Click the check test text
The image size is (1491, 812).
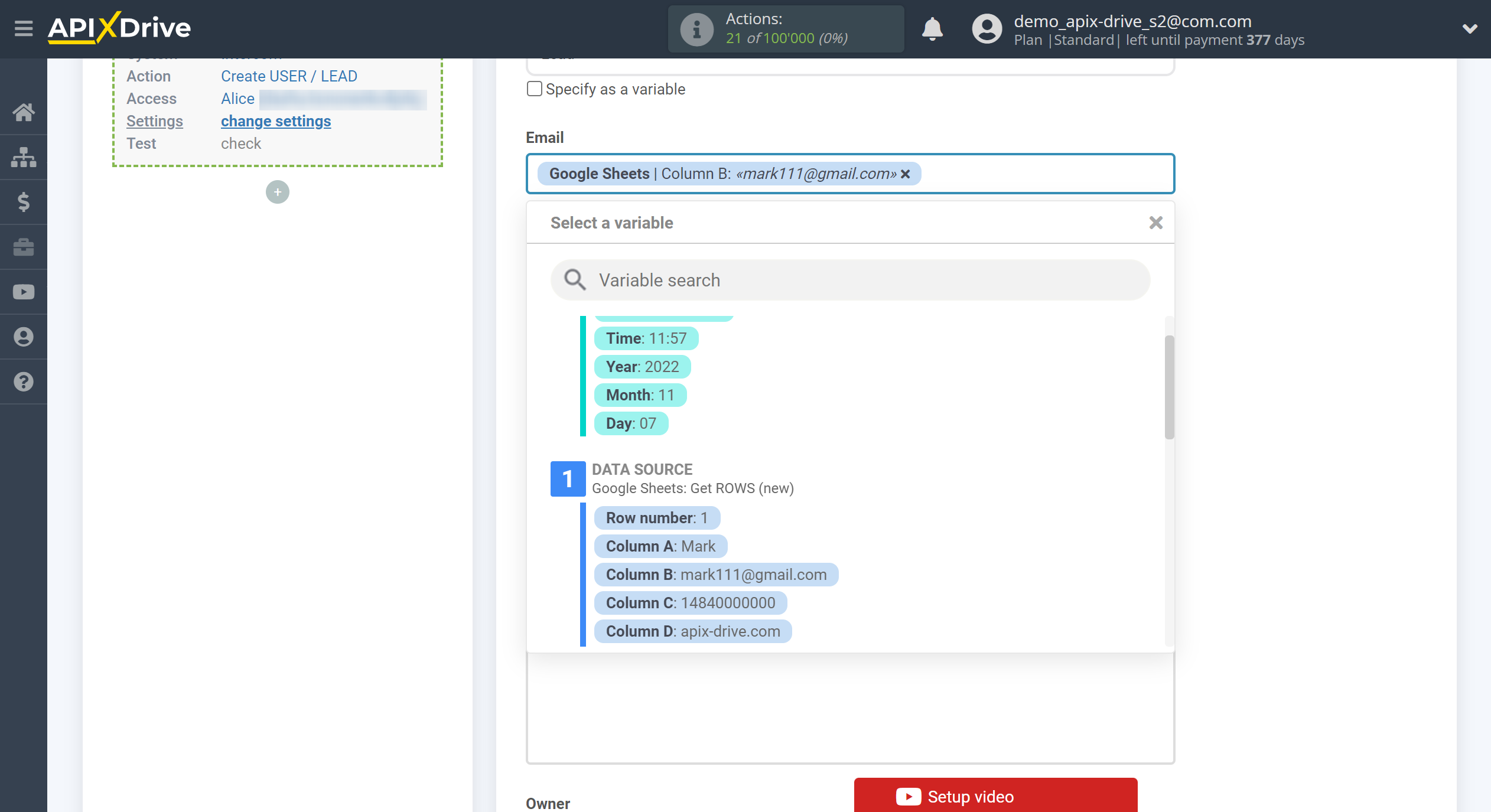240,144
